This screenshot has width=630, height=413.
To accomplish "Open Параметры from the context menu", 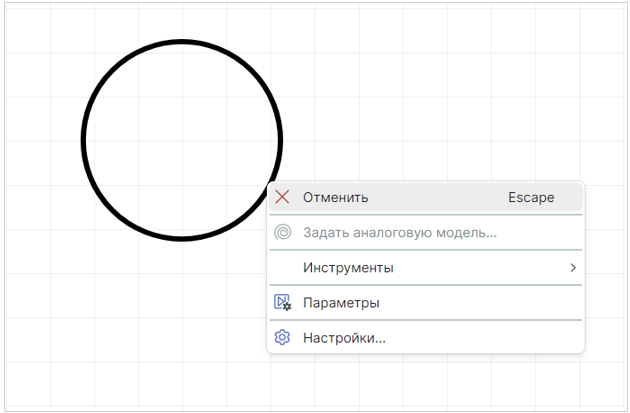I will tap(425, 303).
